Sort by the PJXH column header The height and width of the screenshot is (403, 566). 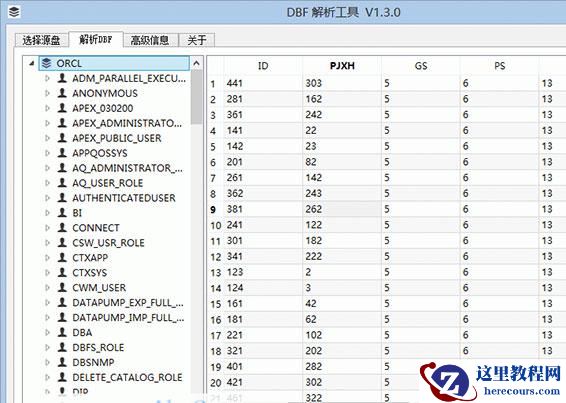point(342,66)
